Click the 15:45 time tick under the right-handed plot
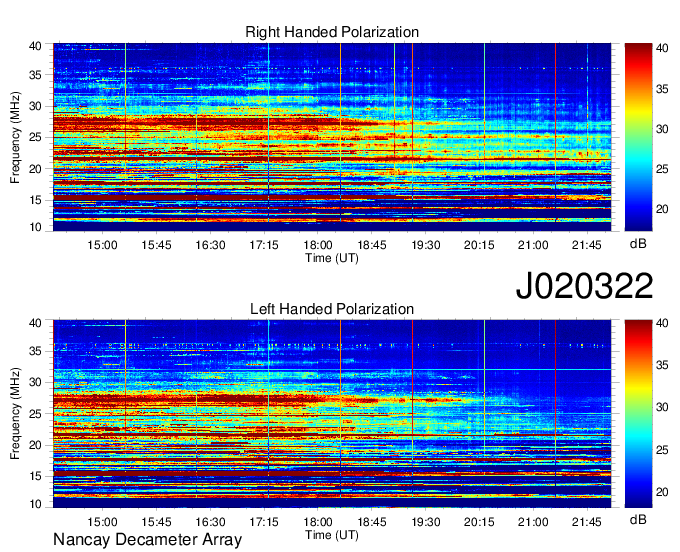 156,245
